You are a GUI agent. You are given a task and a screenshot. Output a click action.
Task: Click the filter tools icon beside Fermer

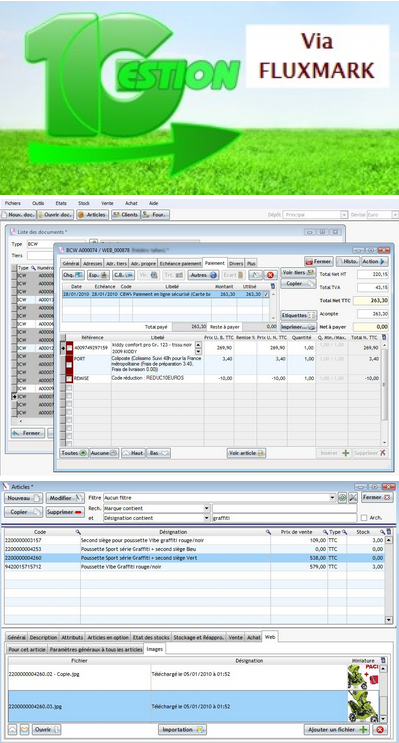(353, 498)
